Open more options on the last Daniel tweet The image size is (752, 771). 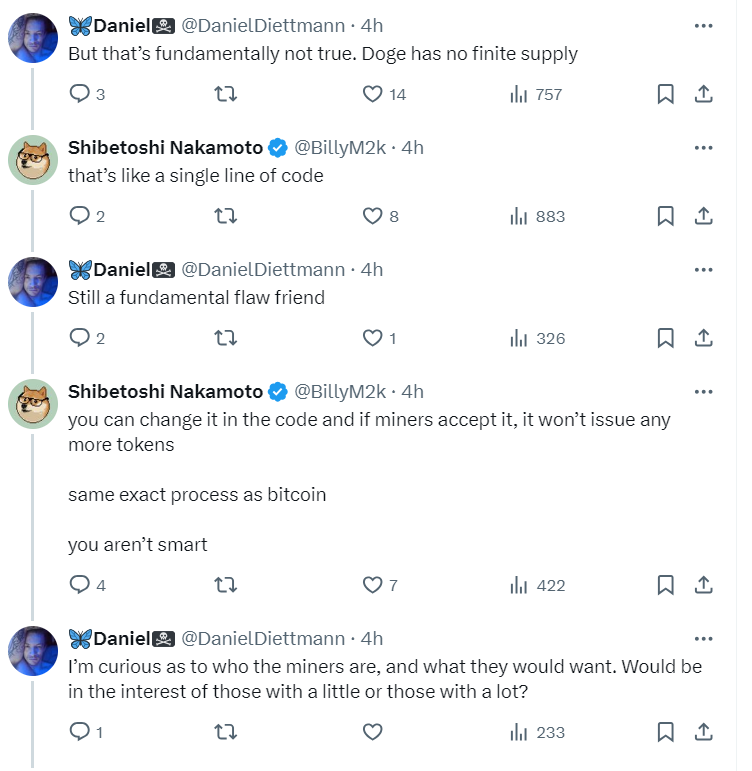point(703,638)
